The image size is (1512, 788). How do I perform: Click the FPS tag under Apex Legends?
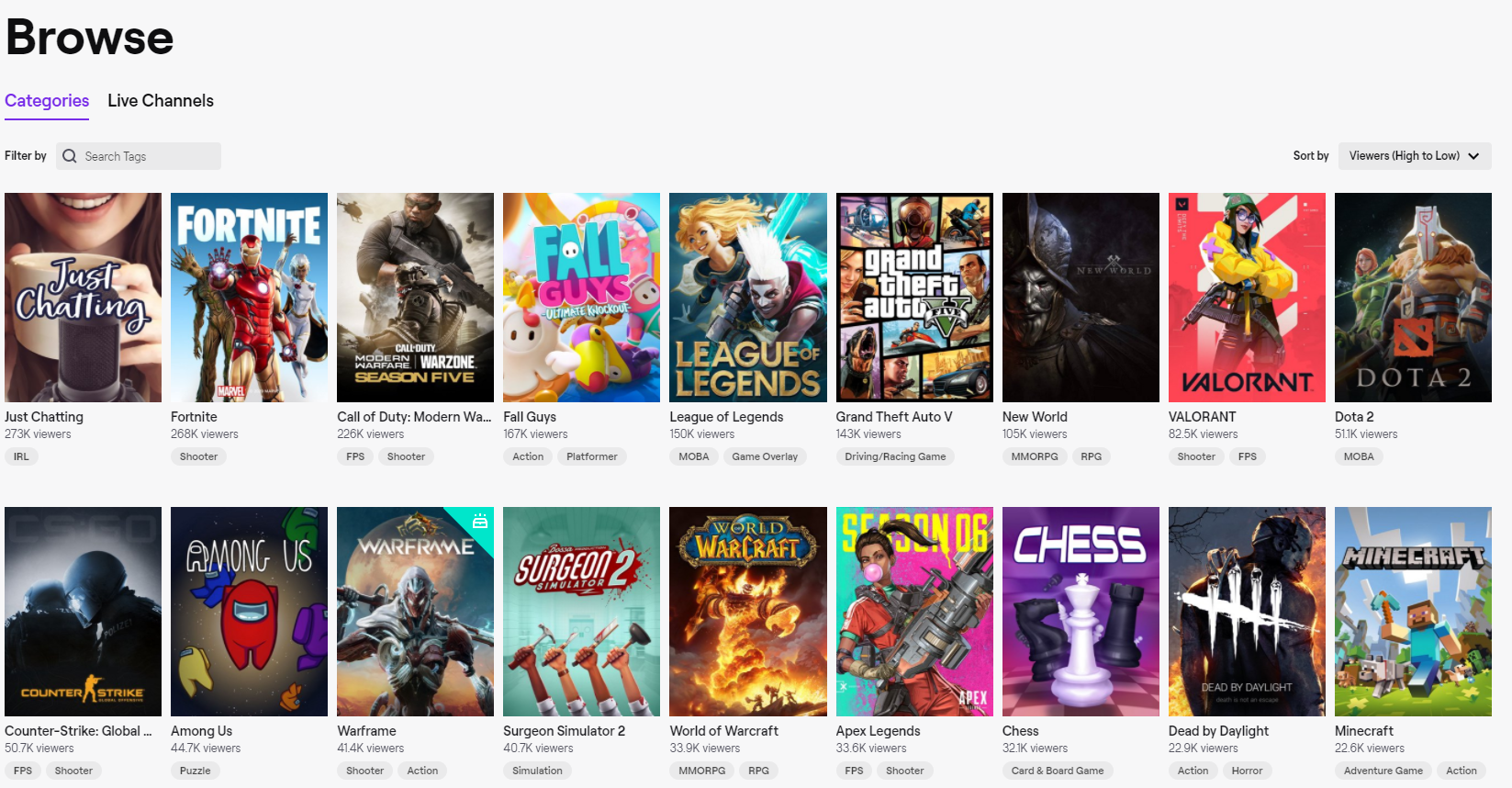pyautogui.click(x=854, y=771)
